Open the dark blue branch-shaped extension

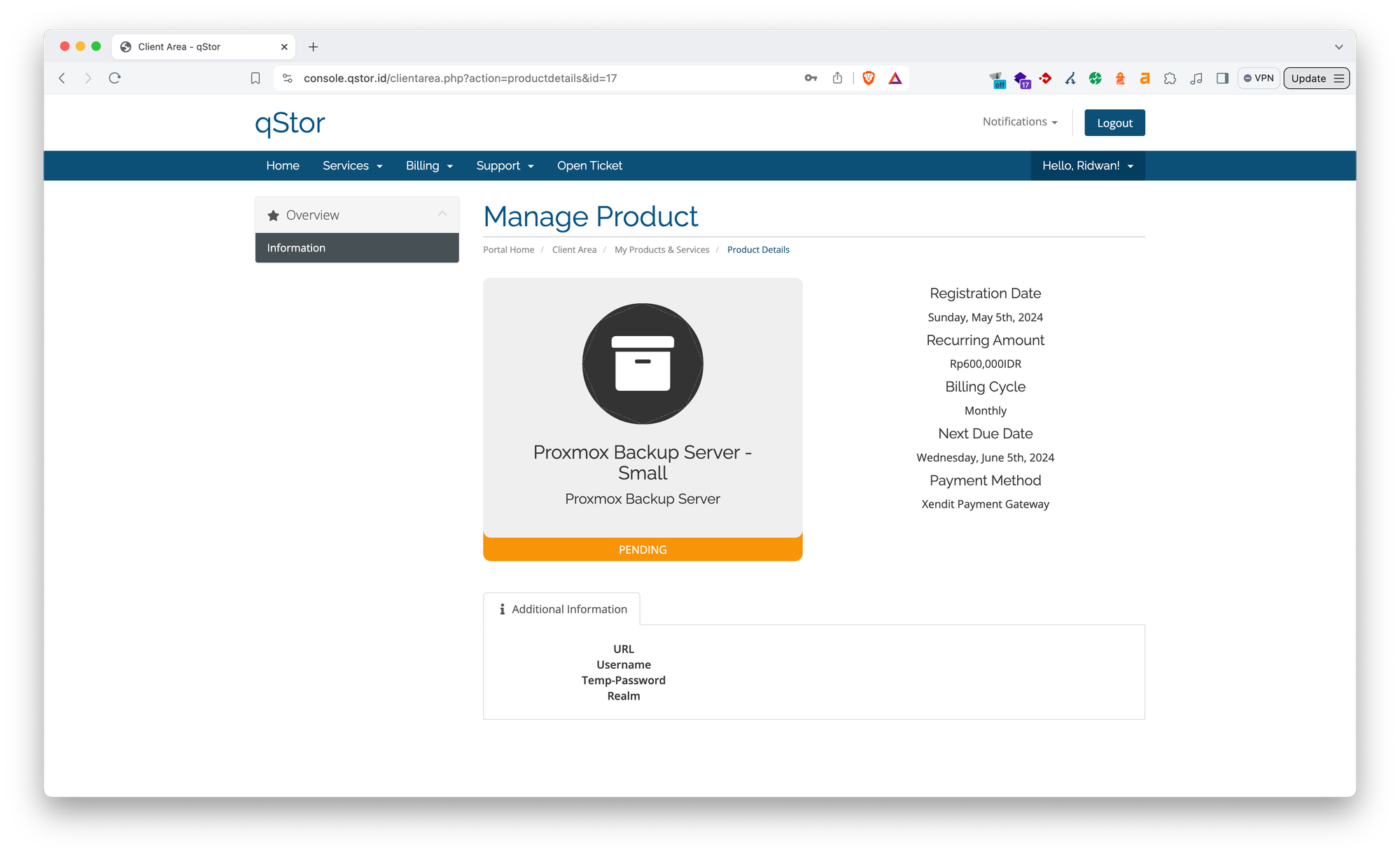click(x=1070, y=78)
